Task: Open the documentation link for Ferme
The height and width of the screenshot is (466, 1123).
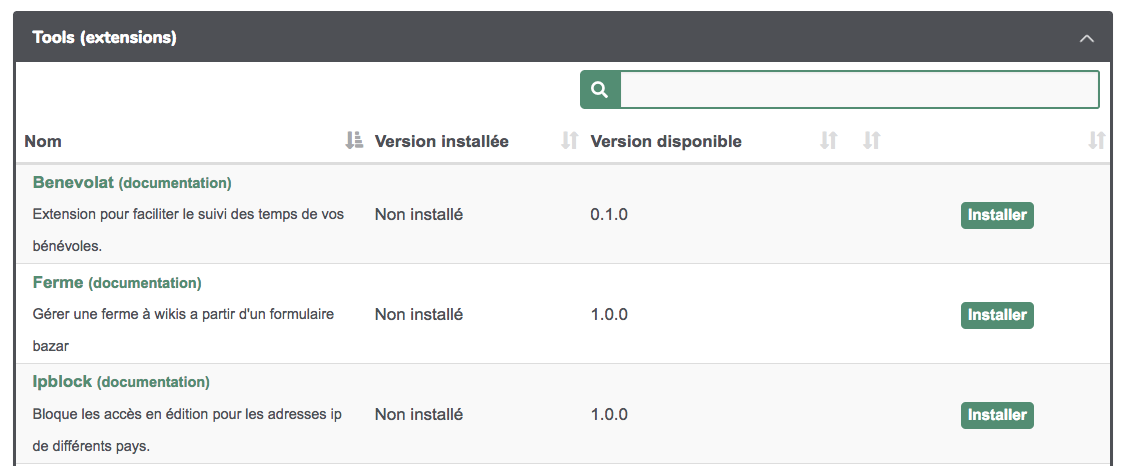Action: 145,283
